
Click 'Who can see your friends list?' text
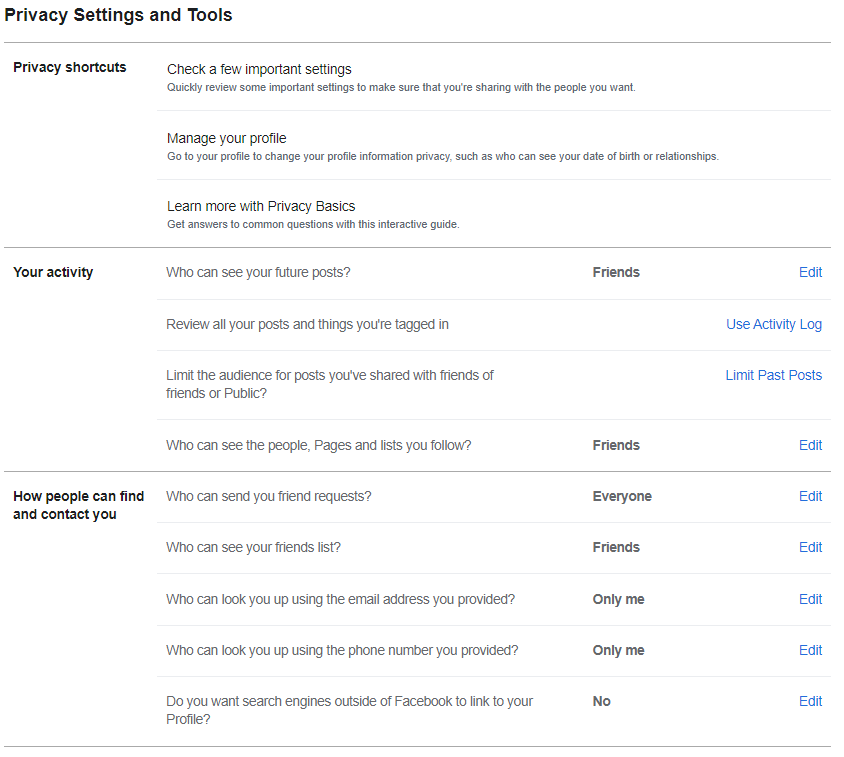pyautogui.click(x=254, y=548)
